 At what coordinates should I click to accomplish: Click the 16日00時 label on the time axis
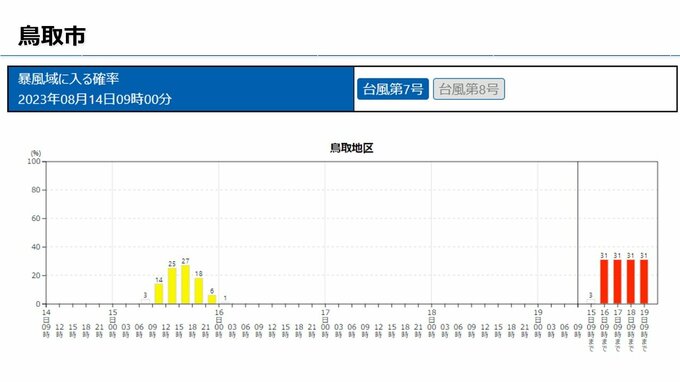(x=219, y=323)
